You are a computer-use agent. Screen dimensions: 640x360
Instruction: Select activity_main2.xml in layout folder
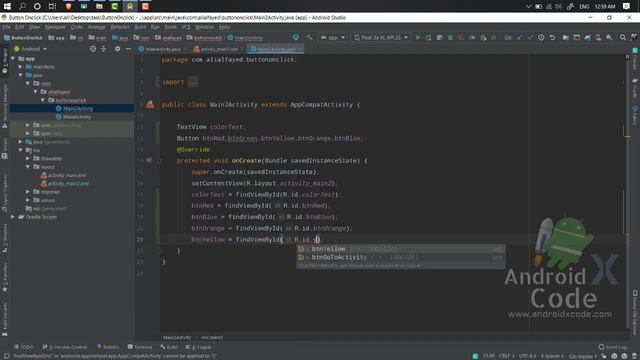click(68, 184)
